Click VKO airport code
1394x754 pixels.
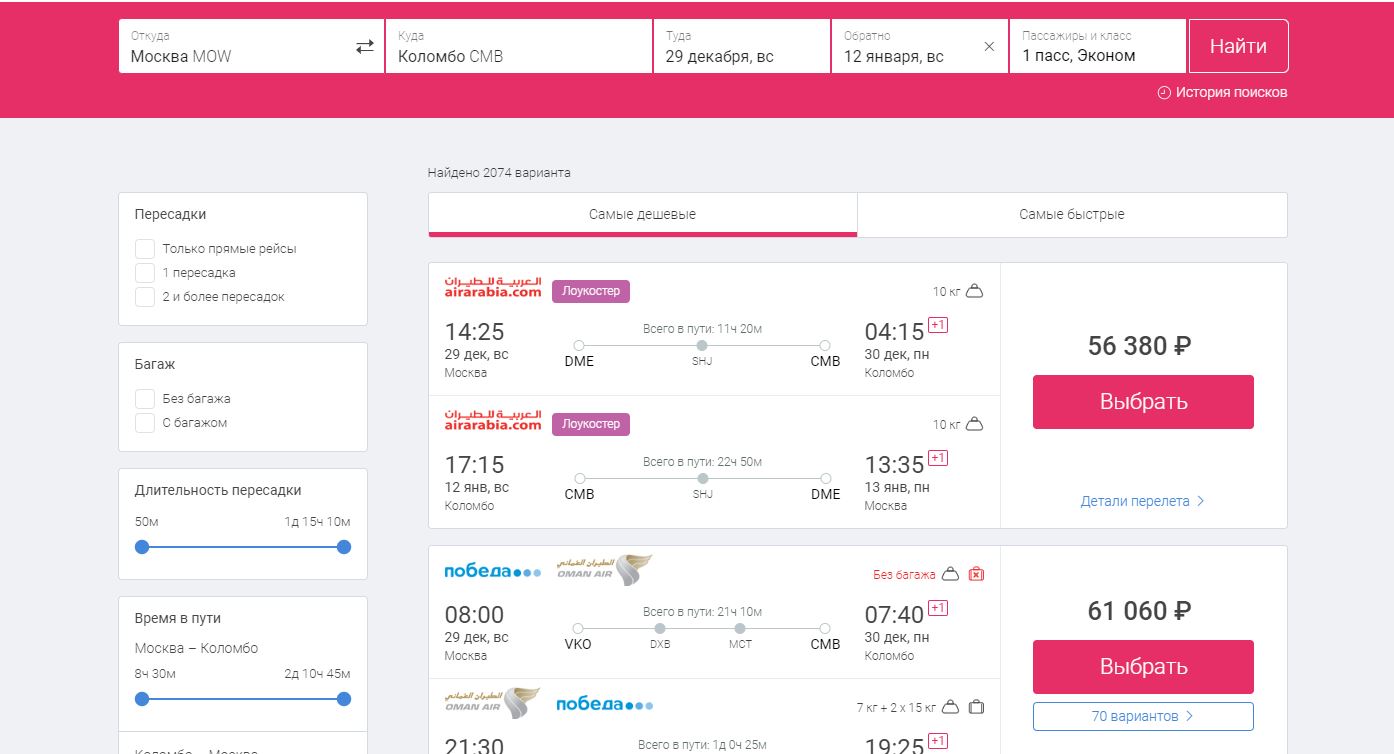coord(578,644)
